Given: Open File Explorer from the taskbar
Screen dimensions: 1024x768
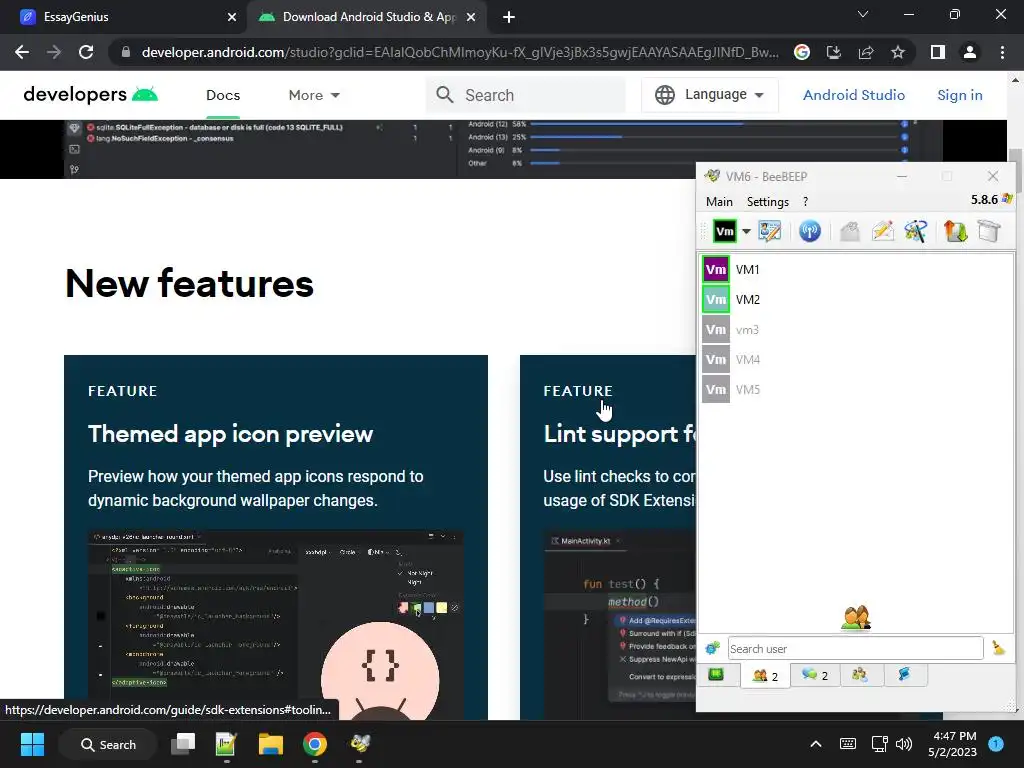Looking at the screenshot, I should click(270, 744).
